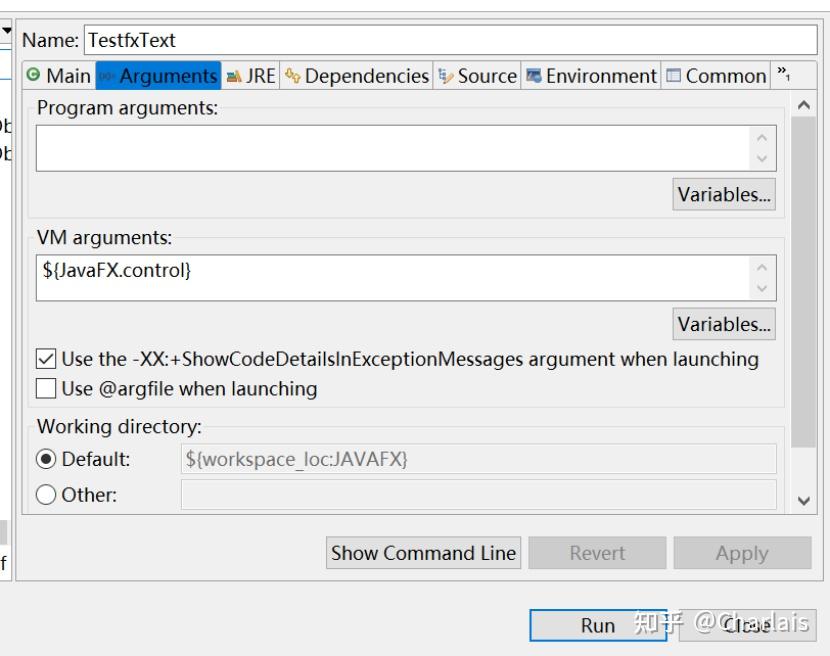The height and width of the screenshot is (656, 830).
Task: Select Other working directory radio button
Action: 46,495
